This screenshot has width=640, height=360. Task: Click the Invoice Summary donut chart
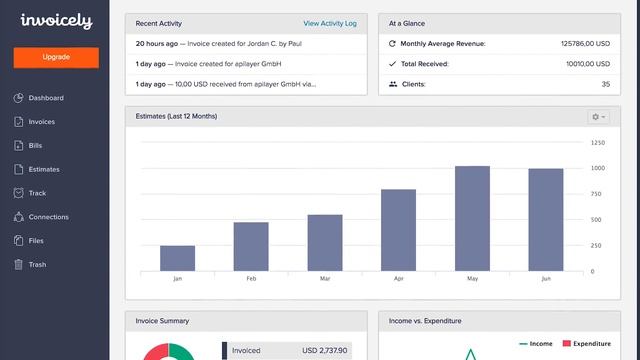[169, 352]
